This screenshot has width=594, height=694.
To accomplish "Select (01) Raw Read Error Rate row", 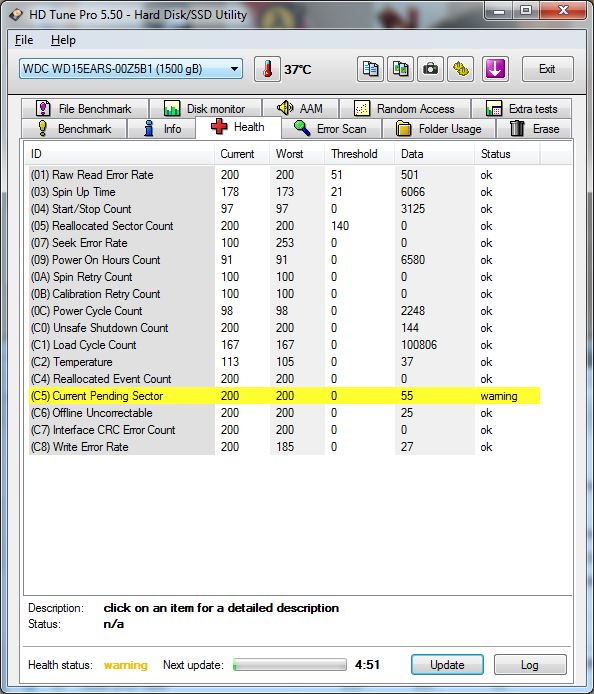I will pos(284,175).
